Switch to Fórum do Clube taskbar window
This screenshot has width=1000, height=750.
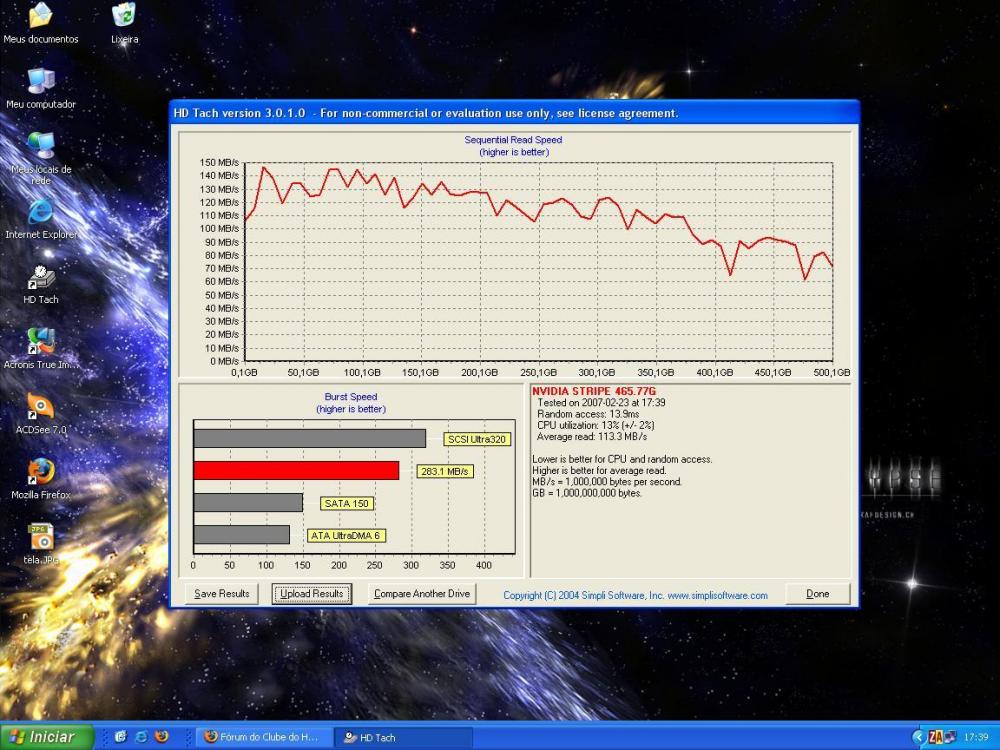coord(263,737)
